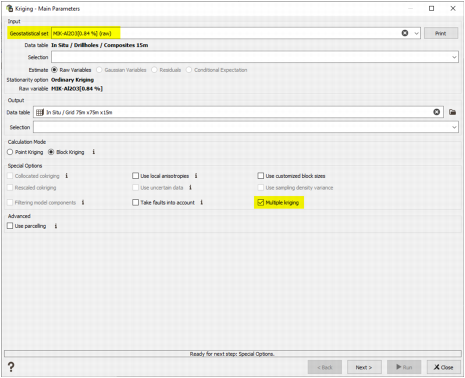This screenshot has height=378, width=465.
Task: Show info for Block Kriging mode
Action: (x=94, y=152)
